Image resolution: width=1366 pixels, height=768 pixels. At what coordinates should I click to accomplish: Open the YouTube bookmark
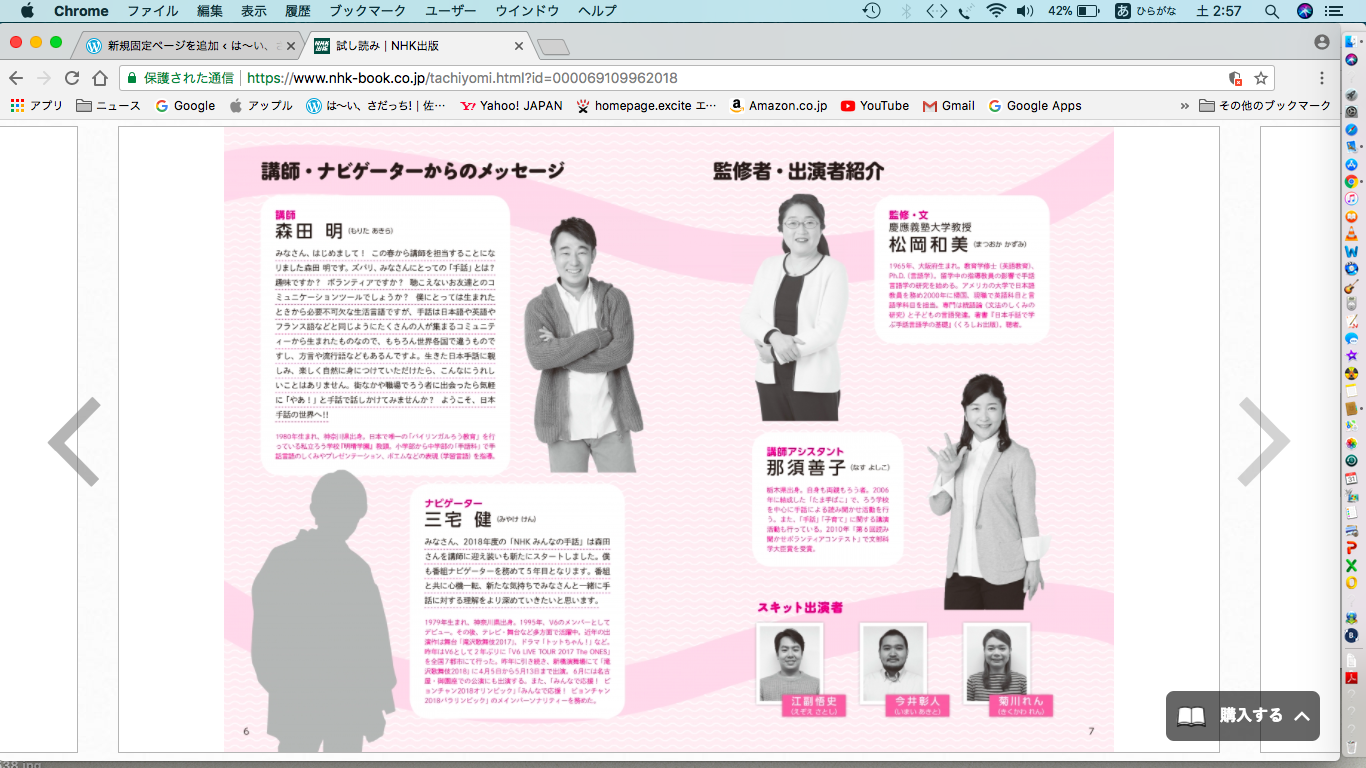[x=875, y=106]
